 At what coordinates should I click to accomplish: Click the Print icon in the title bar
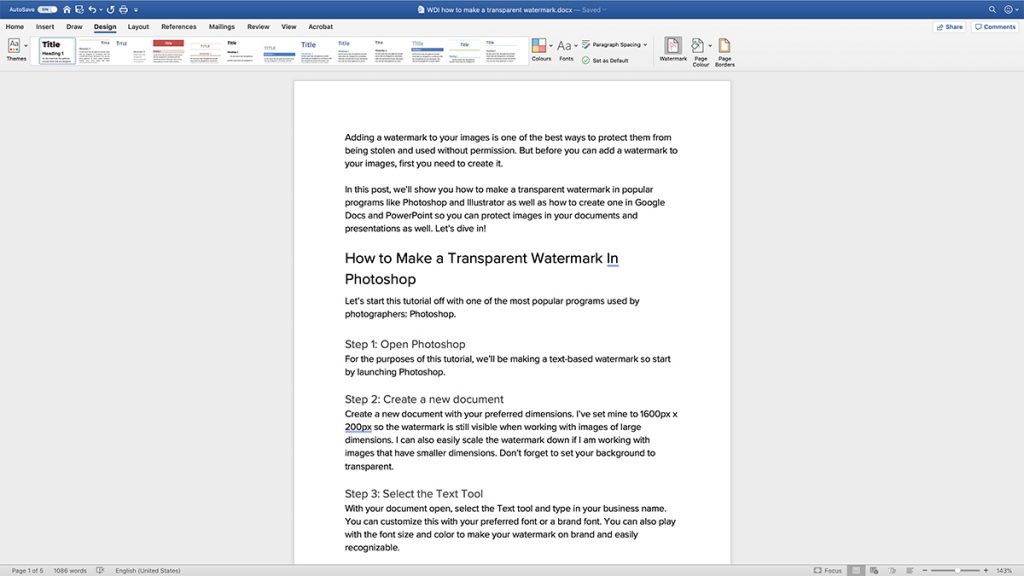coord(124,9)
